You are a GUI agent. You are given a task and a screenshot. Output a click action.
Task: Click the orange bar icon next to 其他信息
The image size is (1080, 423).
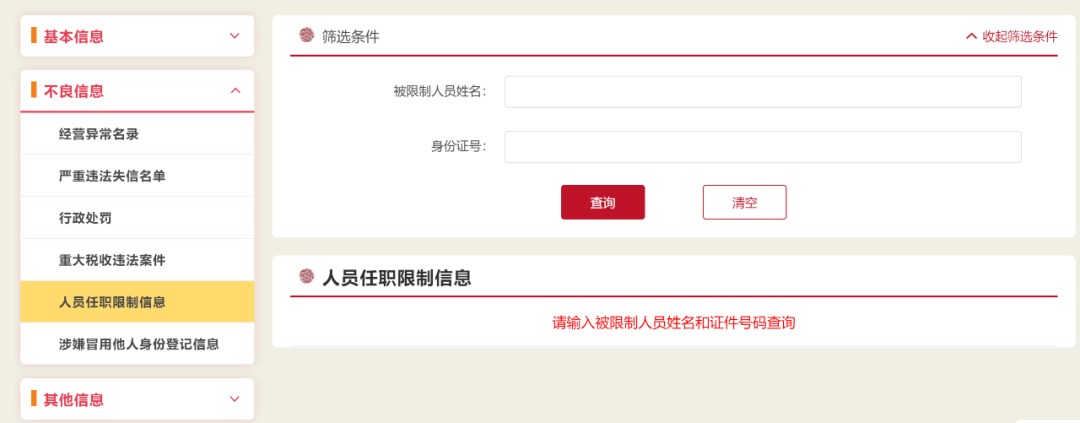pos(34,398)
